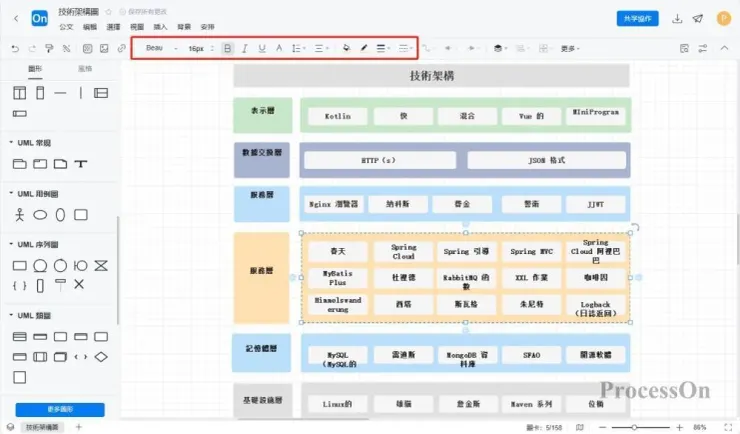
Task: Collapse the toolbar with up chevron
Action: click(724, 48)
